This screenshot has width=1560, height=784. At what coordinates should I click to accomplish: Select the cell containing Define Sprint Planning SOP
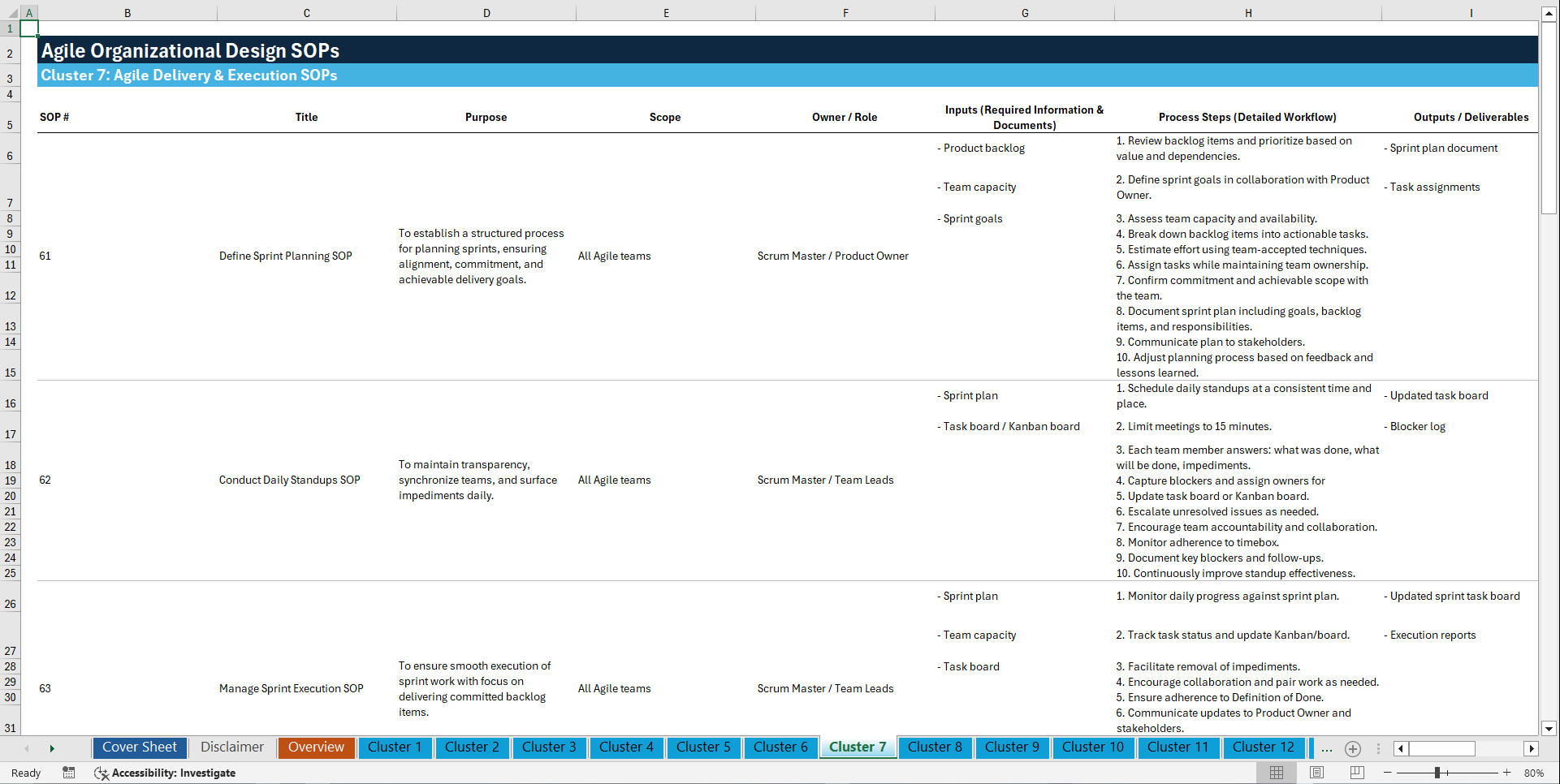click(285, 256)
